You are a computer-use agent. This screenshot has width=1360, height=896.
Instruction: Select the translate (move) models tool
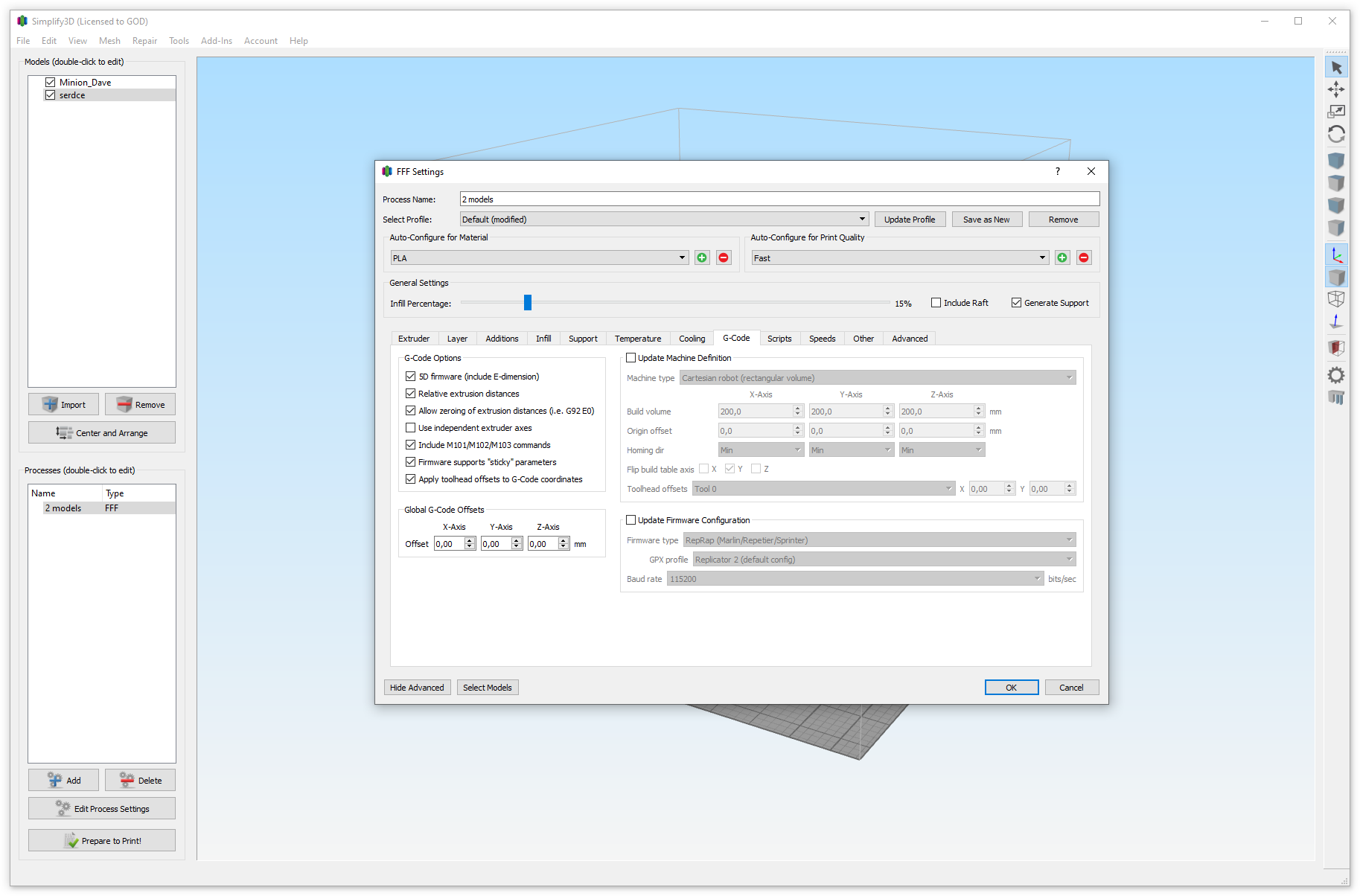1336,89
